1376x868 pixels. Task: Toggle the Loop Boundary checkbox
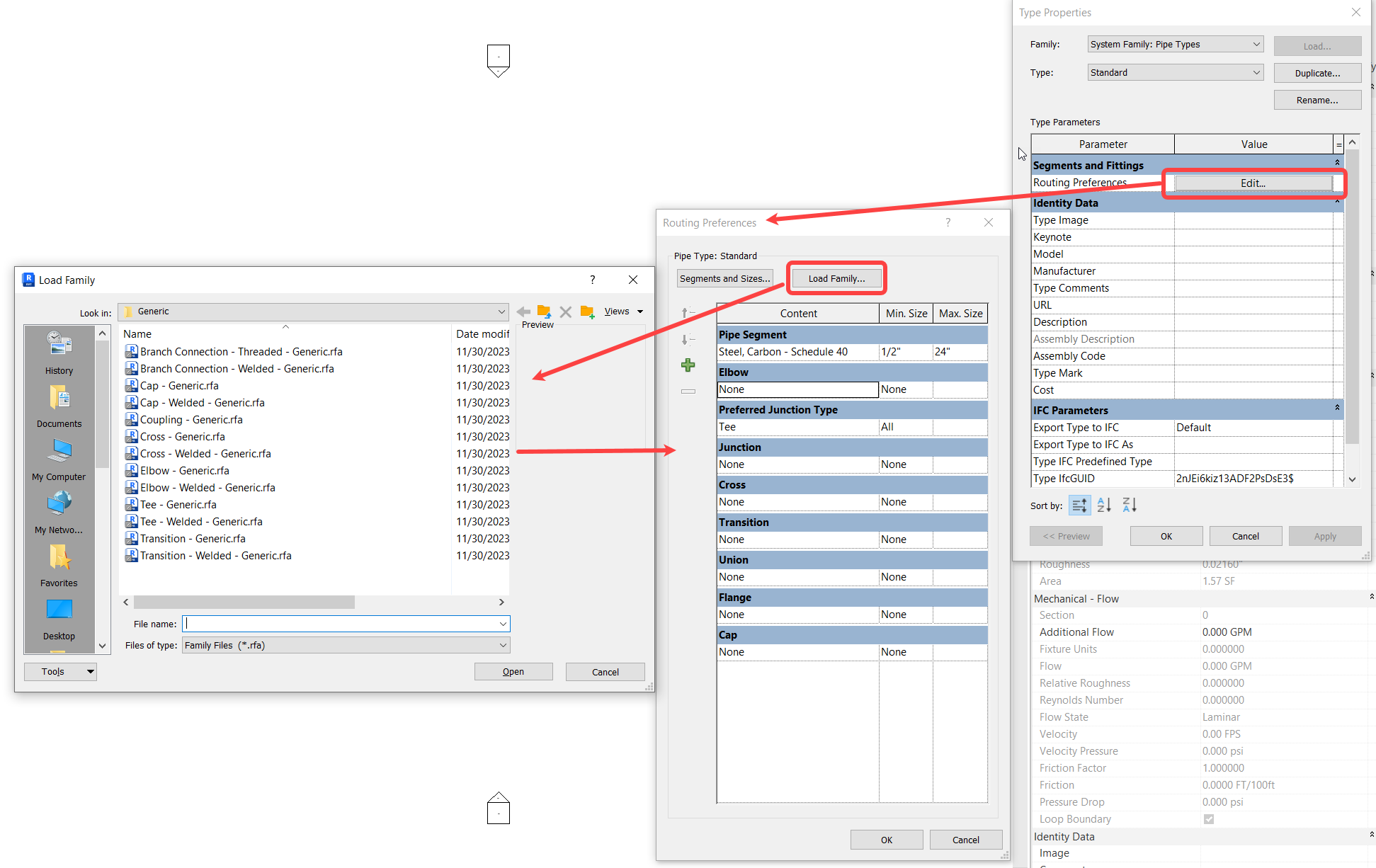click(1209, 819)
